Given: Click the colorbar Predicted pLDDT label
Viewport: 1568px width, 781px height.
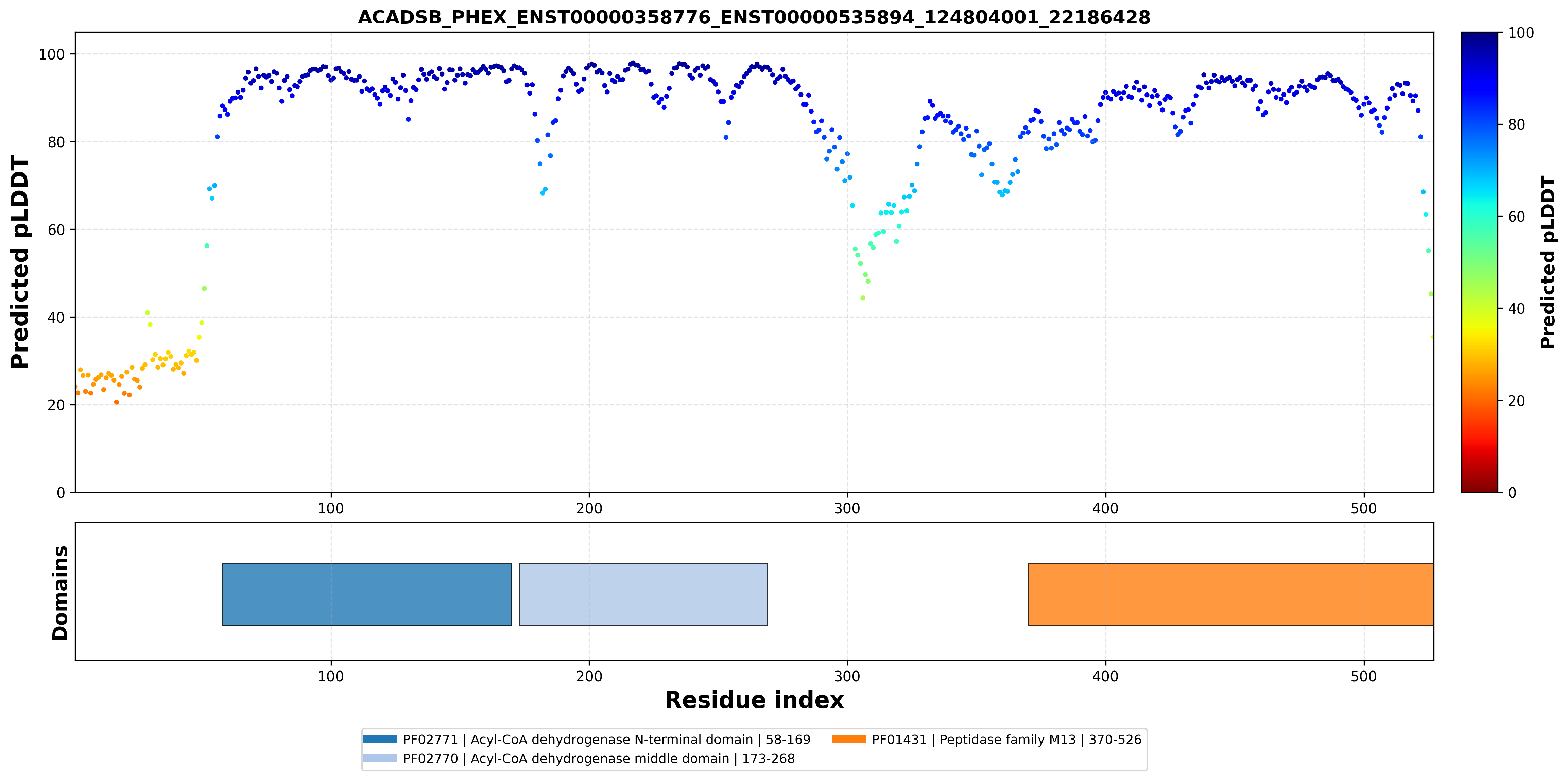Looking at the screenshot, I should pyautogui.click(x=1547, y=262).
